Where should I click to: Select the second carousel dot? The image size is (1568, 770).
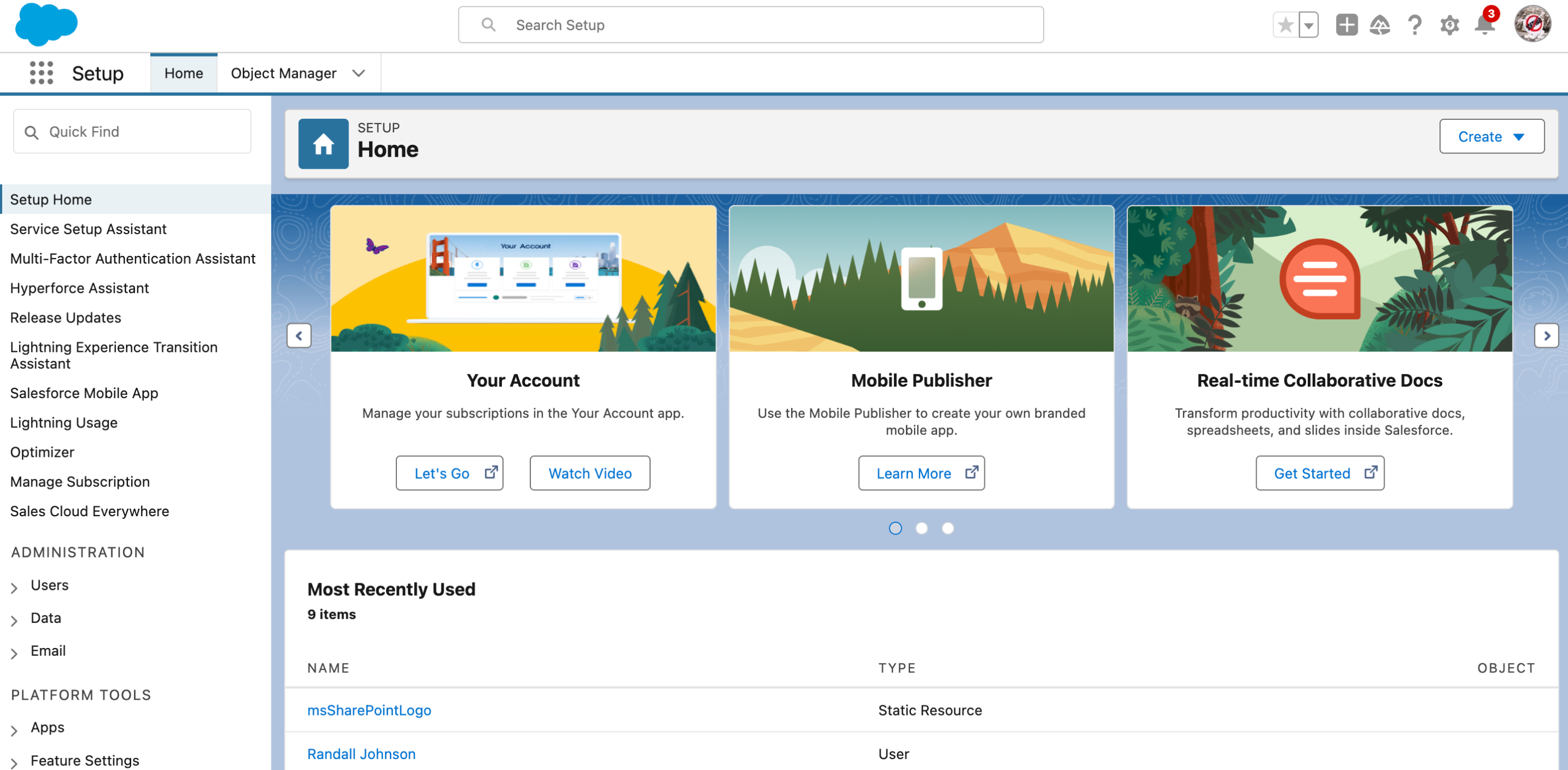click(x=922, y=528)
